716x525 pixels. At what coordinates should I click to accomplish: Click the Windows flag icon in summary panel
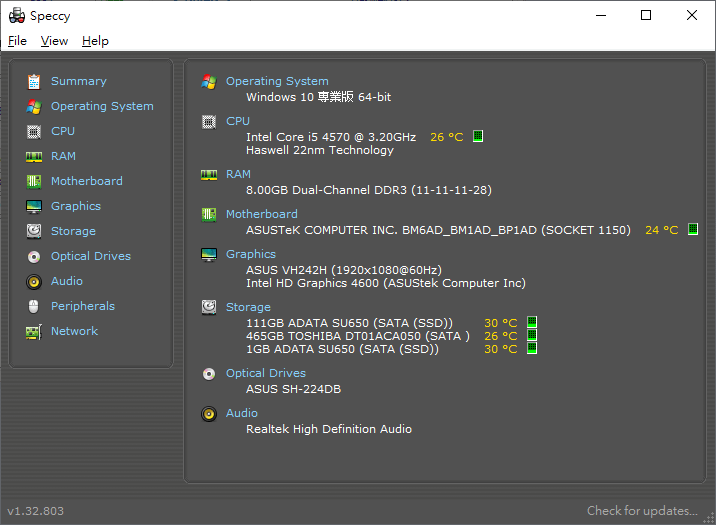point(209,82)
